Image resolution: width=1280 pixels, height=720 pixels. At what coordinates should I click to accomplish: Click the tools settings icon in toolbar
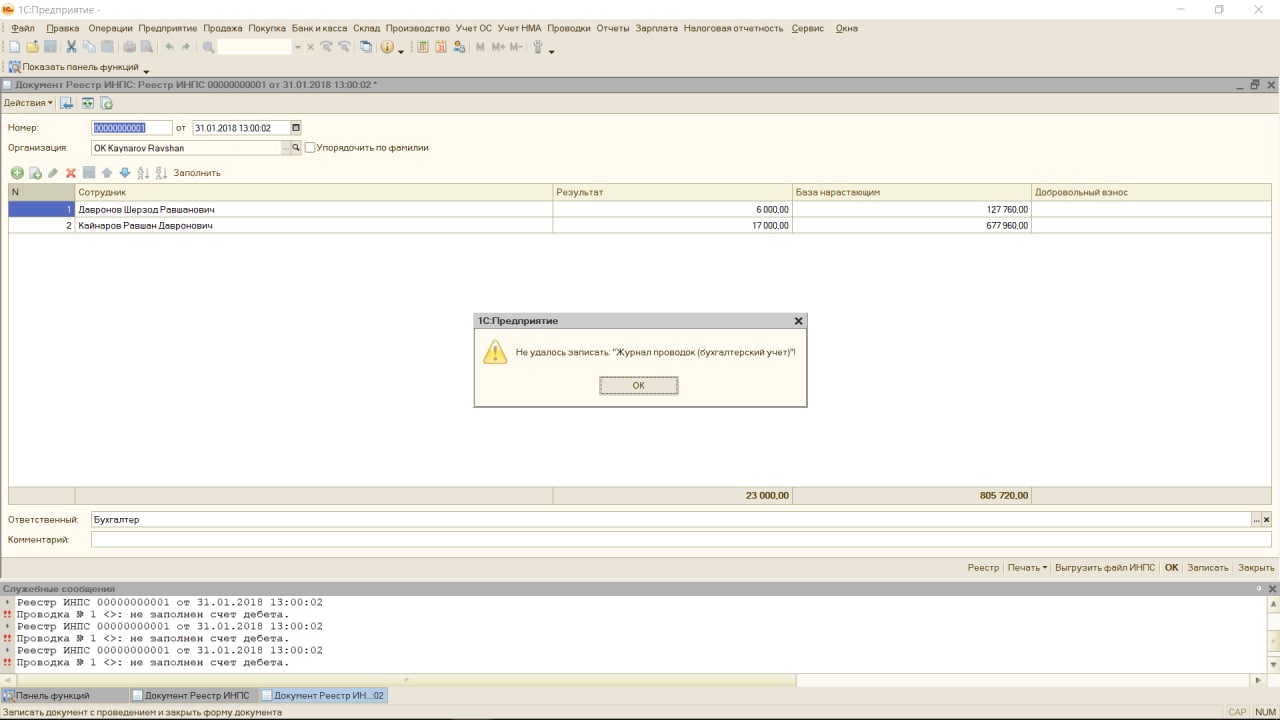point(537,47)
